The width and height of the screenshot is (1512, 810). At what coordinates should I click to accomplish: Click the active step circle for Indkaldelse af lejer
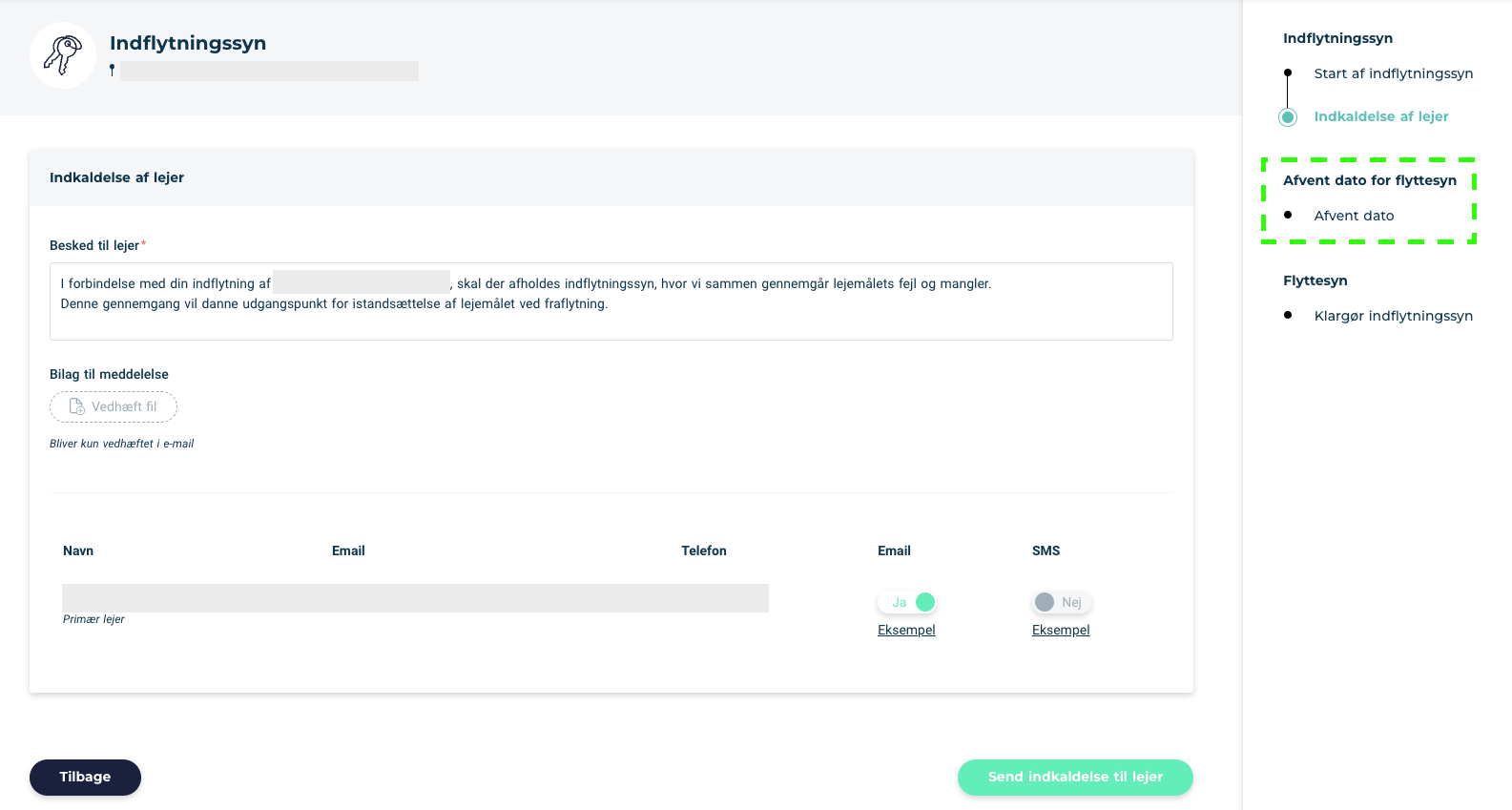point(1288,117)
